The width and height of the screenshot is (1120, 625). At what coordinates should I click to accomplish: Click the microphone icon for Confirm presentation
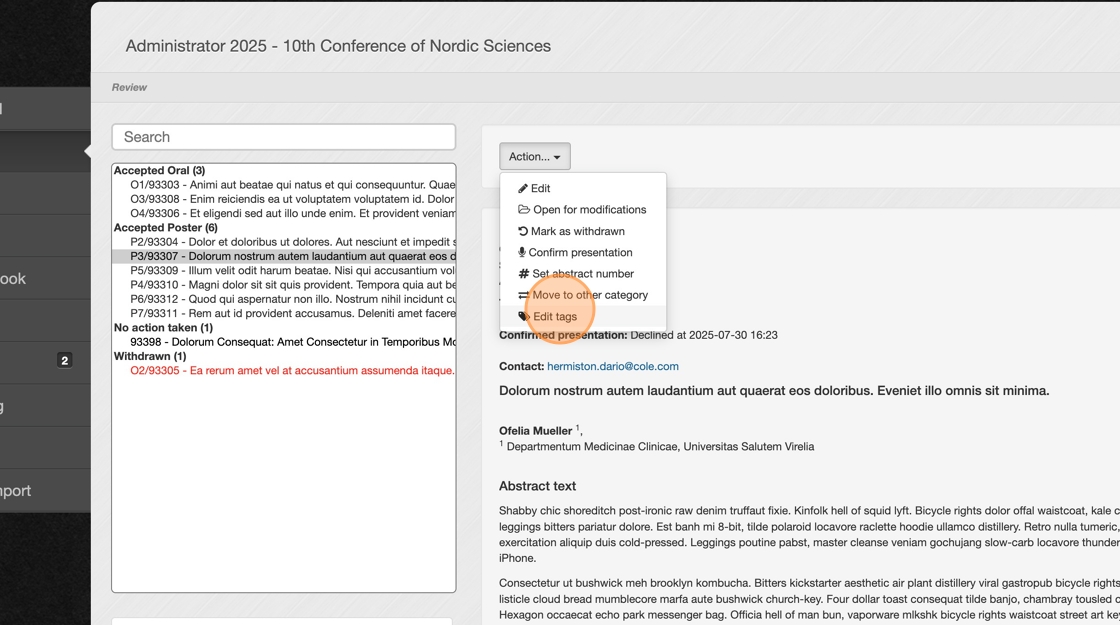point(522,252)
